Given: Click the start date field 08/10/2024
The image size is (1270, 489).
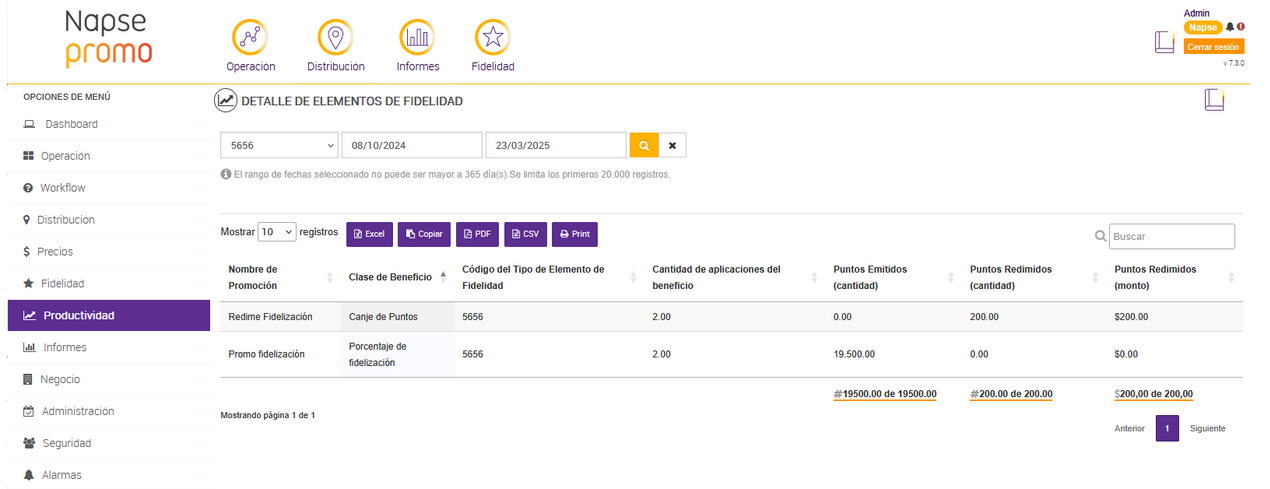Looking at the screenshot, I should coord(412,146).
